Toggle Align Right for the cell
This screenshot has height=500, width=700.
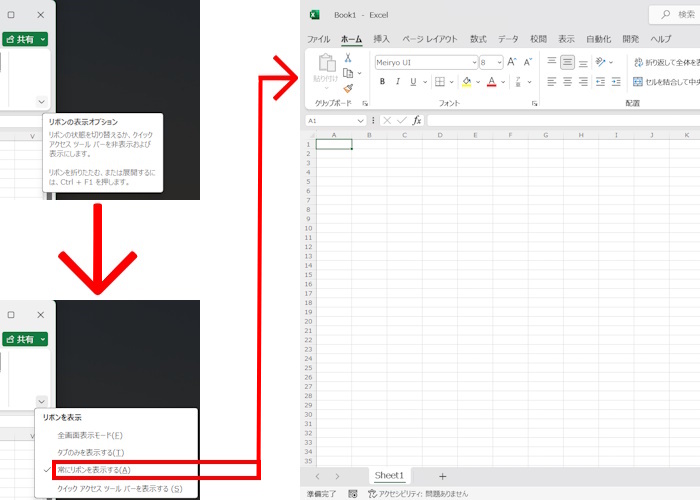(583, 82)
